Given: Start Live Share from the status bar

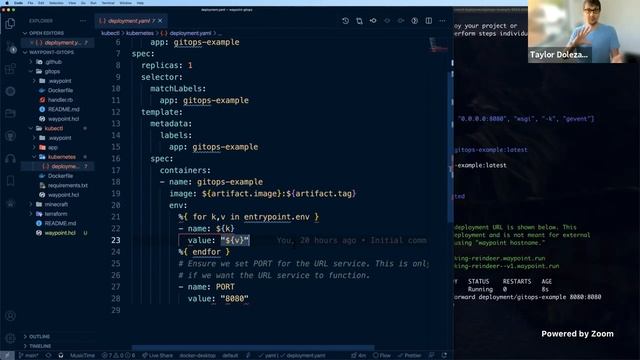Looking at the screenshot, I should coord(157,356).
